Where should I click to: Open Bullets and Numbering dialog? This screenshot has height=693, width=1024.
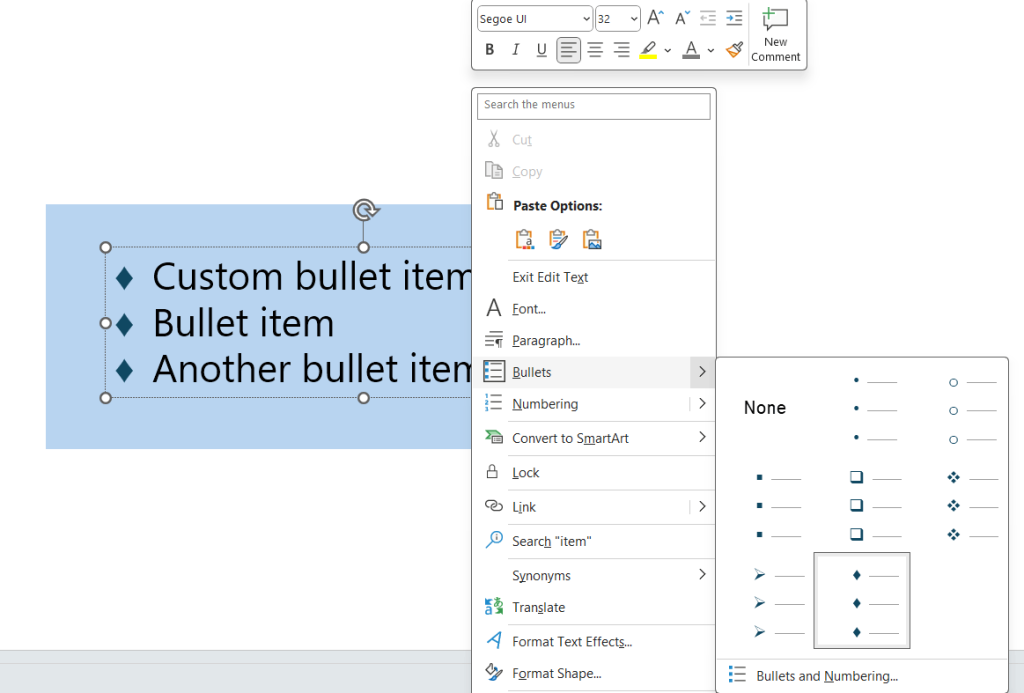[x=826, y=676]
